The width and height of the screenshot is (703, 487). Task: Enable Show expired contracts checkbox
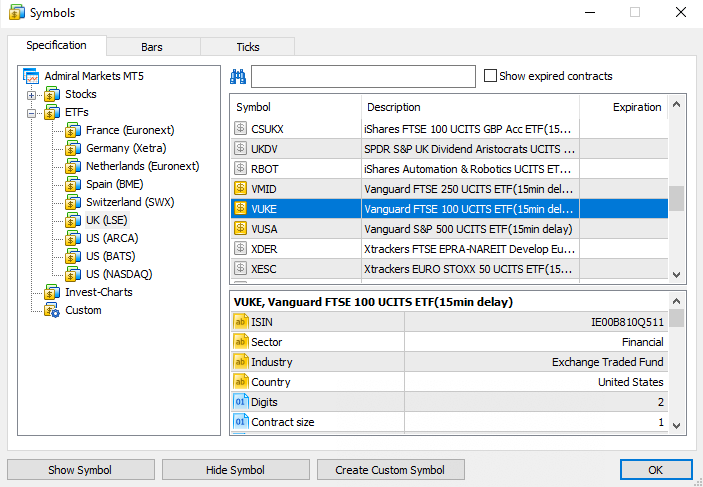pos(490,76)
